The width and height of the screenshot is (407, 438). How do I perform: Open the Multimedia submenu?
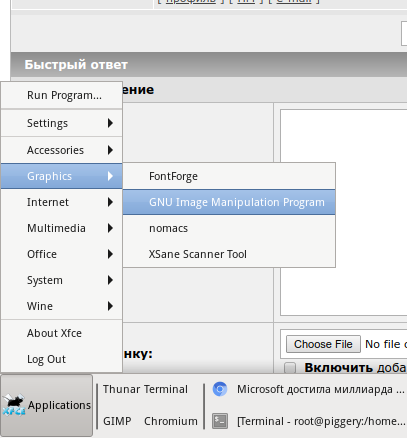pyautogui.click(x=62, y=228)
